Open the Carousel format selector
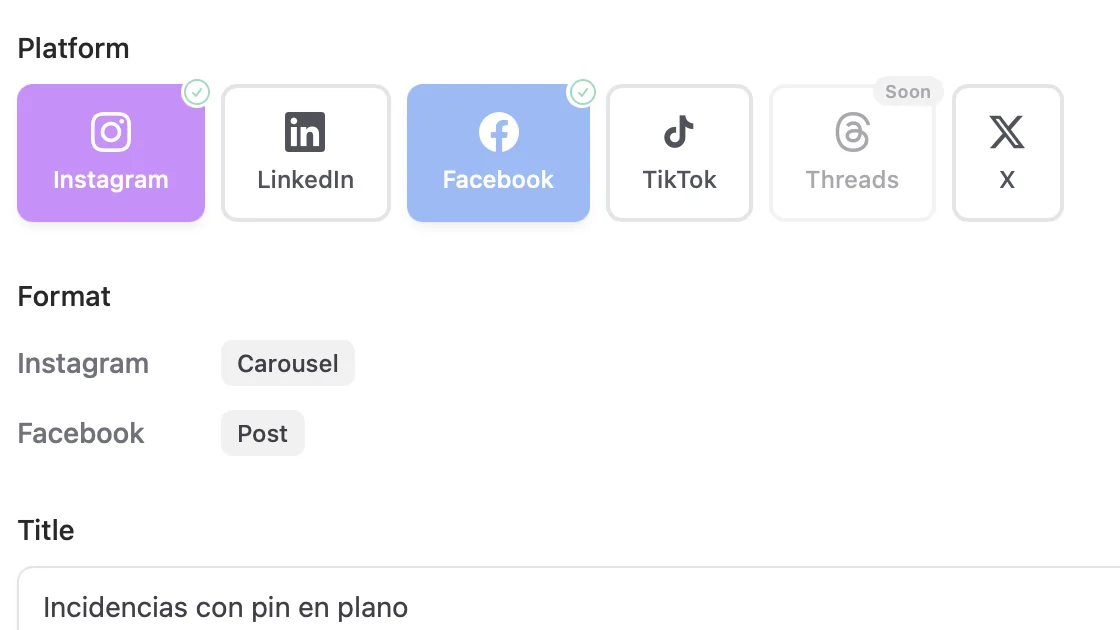This screenshot has height=630, width=1120. click(288, 364)
